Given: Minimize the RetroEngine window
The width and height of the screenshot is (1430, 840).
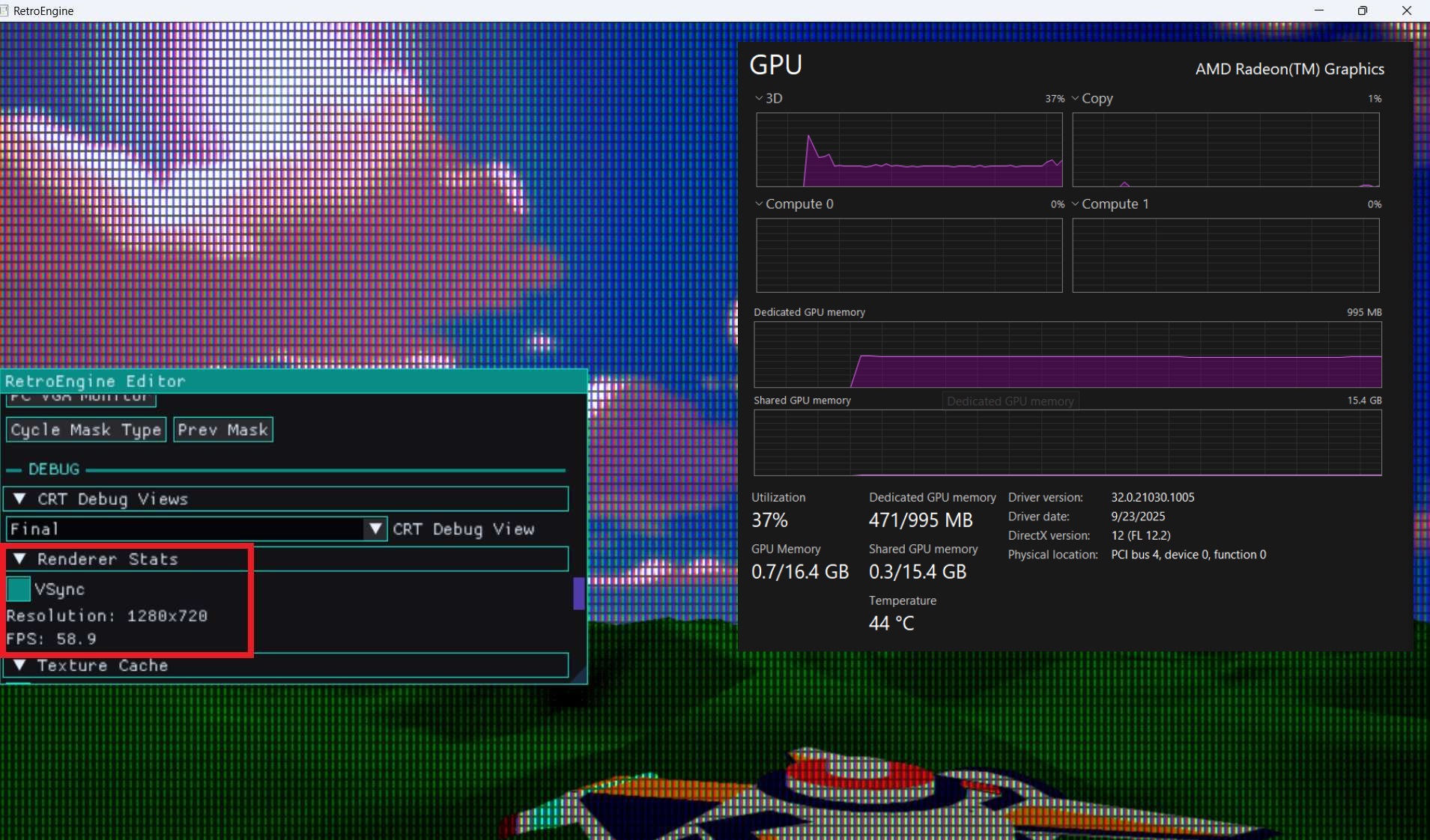Looking at the screenshot, I should (1319, 10).
